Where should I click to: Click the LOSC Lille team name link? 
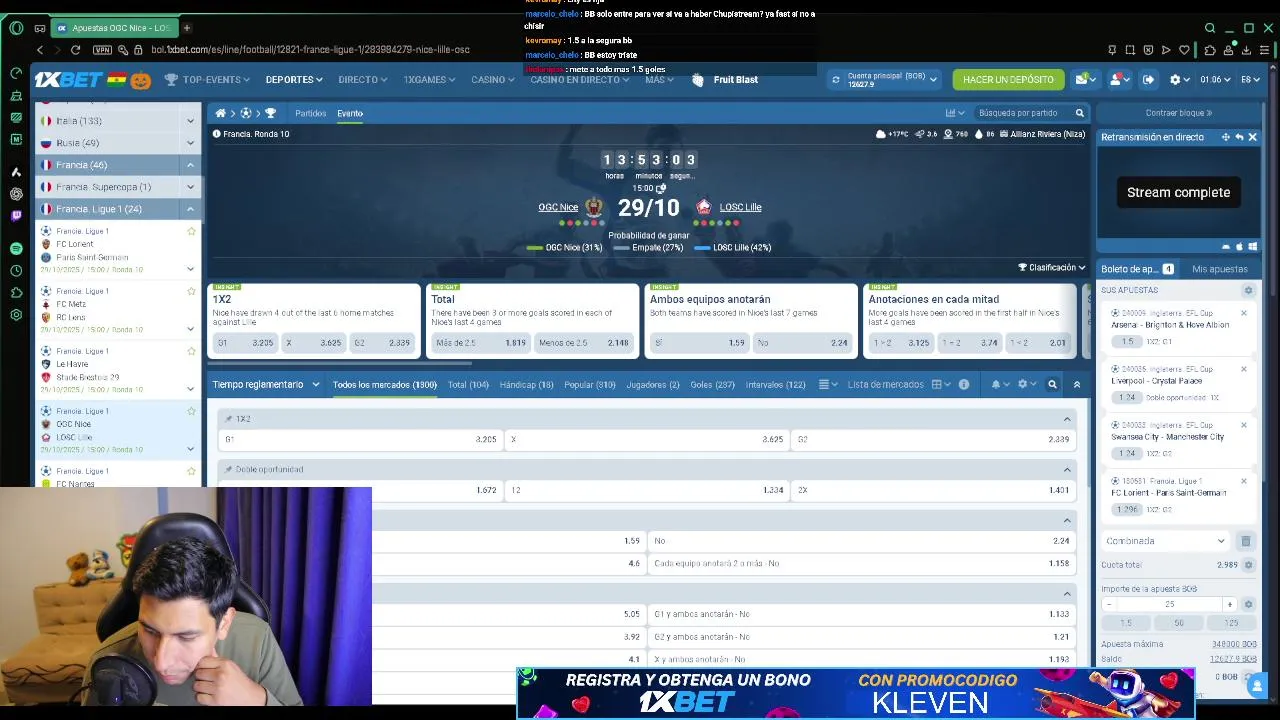click(x=740, y=207)
